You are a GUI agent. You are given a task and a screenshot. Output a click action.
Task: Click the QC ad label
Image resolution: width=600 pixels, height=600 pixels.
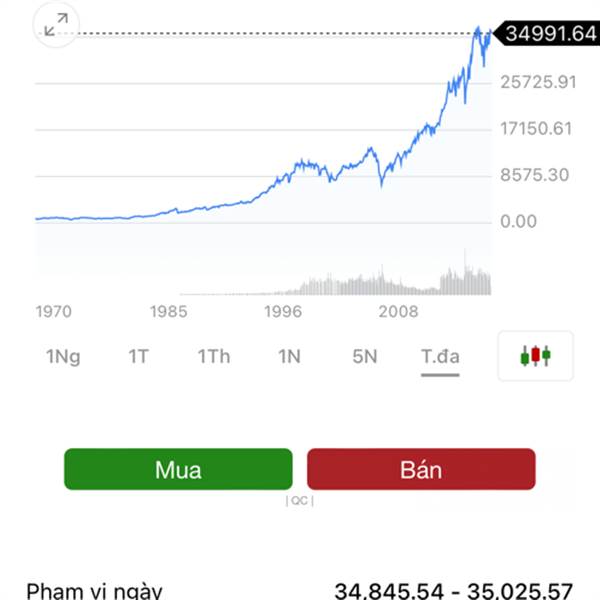click(300, 501)
